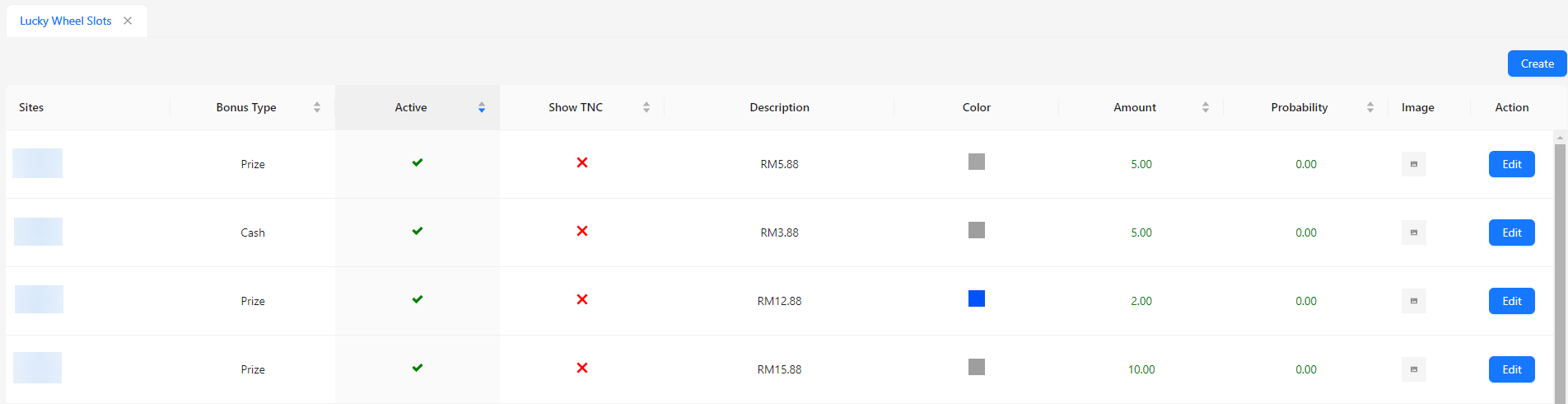Edit the RM5.88 prize slot
Image resolution: width=1568 pixels, height=404 pixels.
pos(1511,164)
